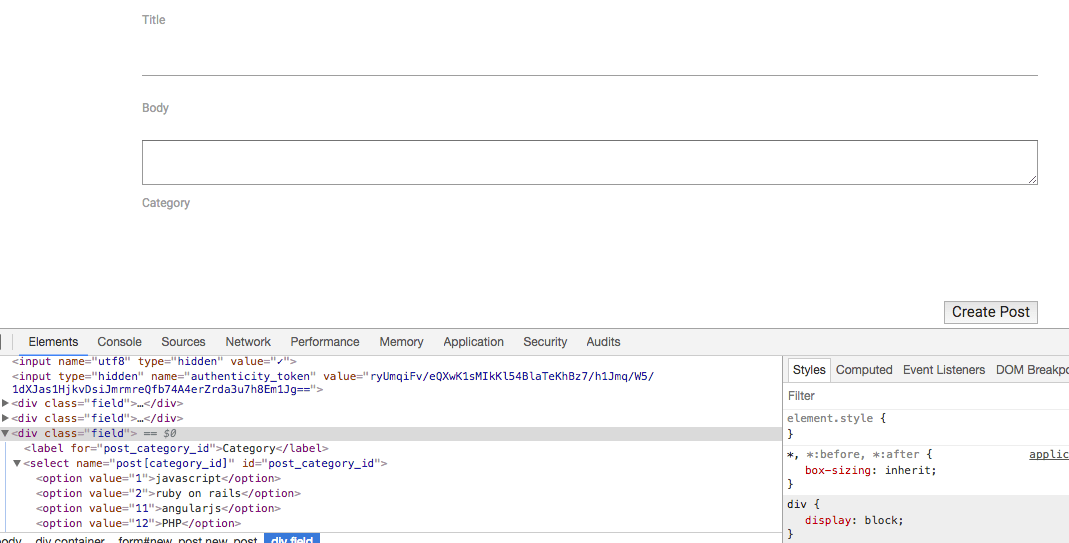Click the box-sizing: inherit declaration
The width and height of the screenshot is (1069, 543).
pyautogui.click(x=870, y=470)
